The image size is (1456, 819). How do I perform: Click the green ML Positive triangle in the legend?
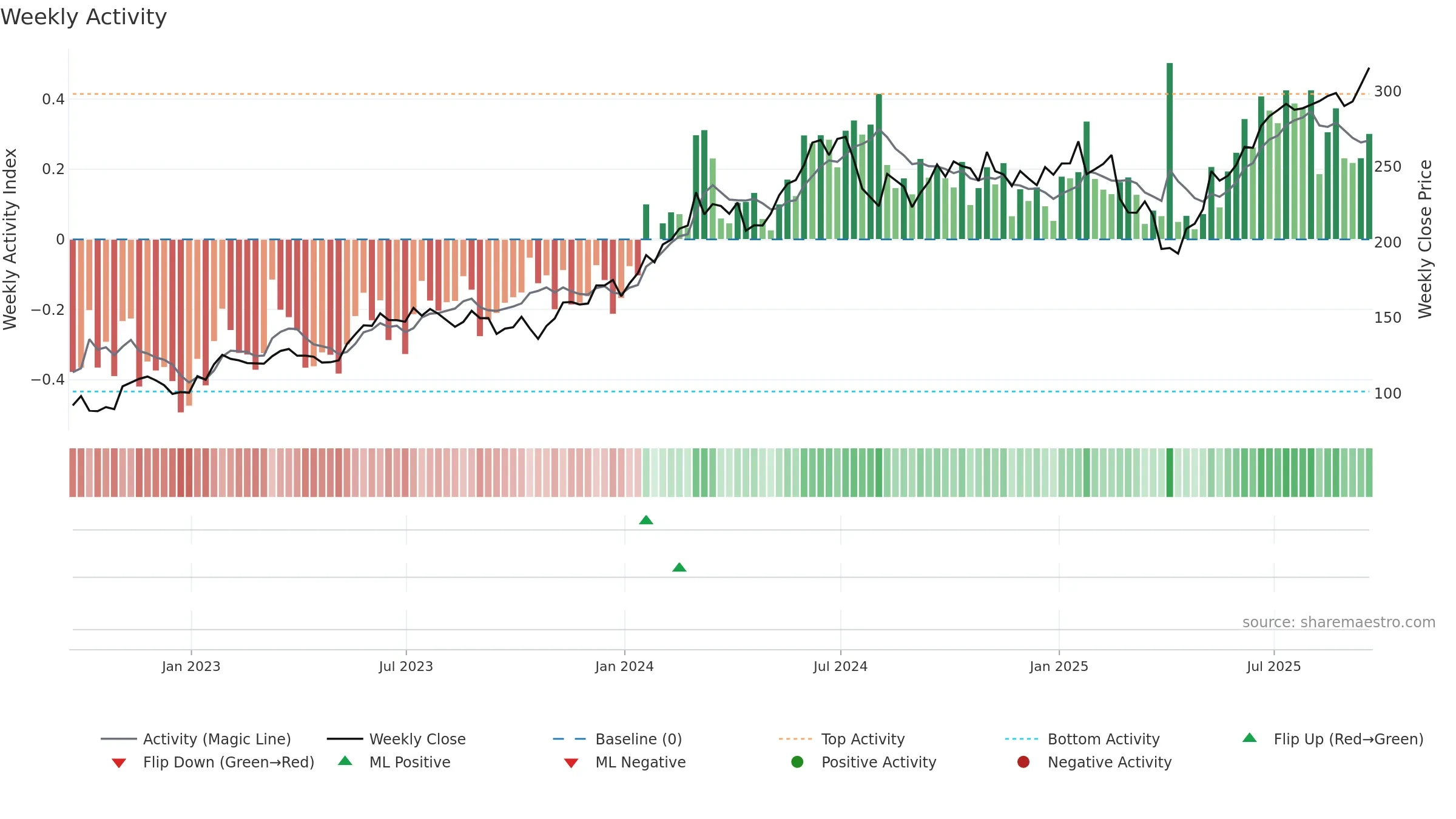[x=345, y=761]
